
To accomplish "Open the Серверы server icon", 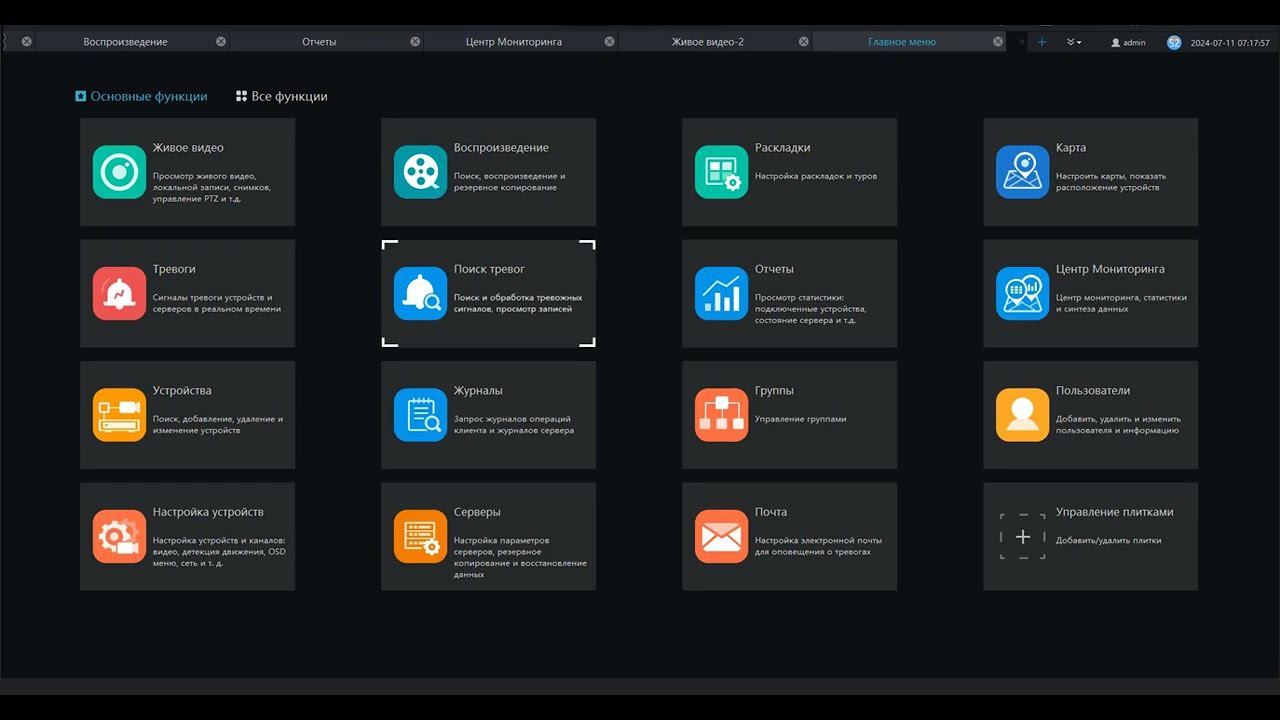I will (420, 537).
